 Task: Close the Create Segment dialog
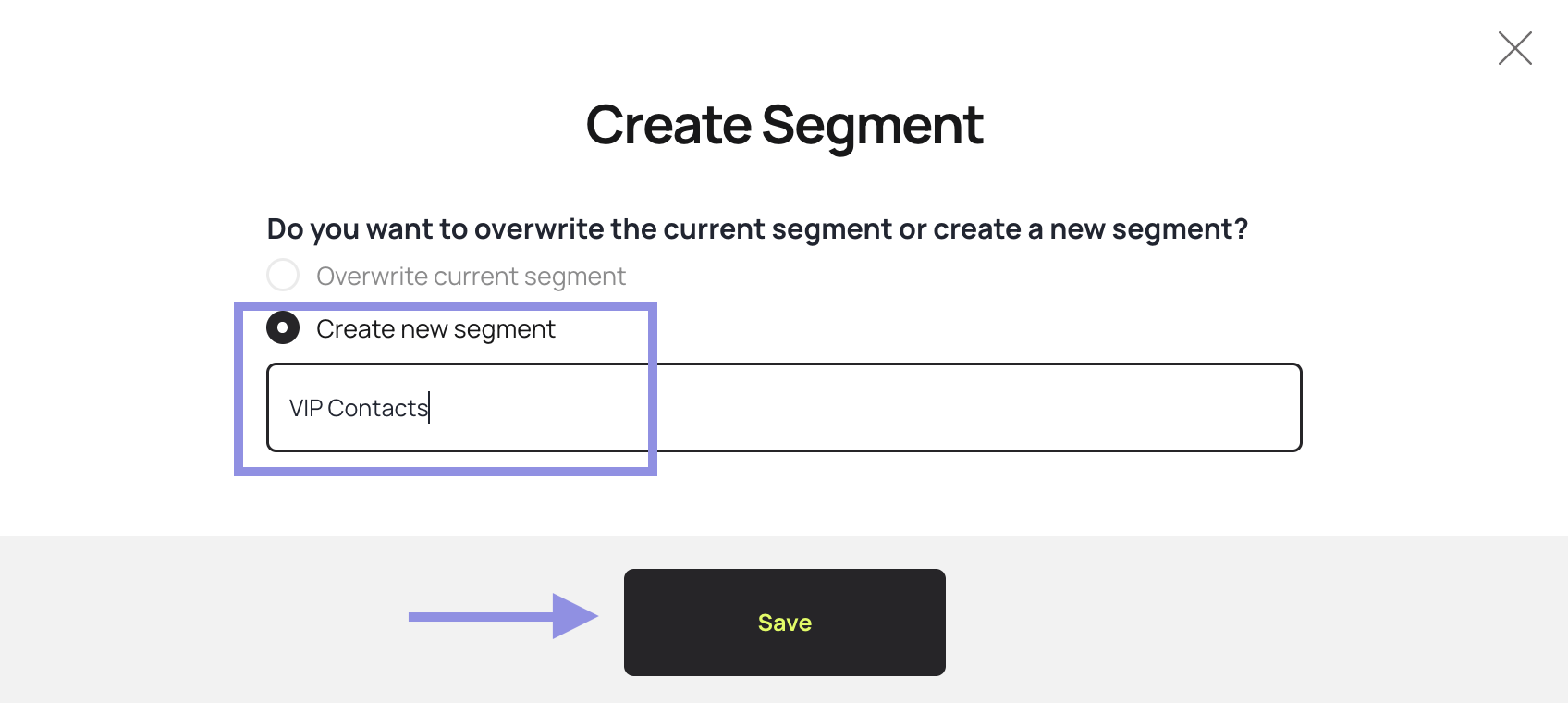(1514, 48)
